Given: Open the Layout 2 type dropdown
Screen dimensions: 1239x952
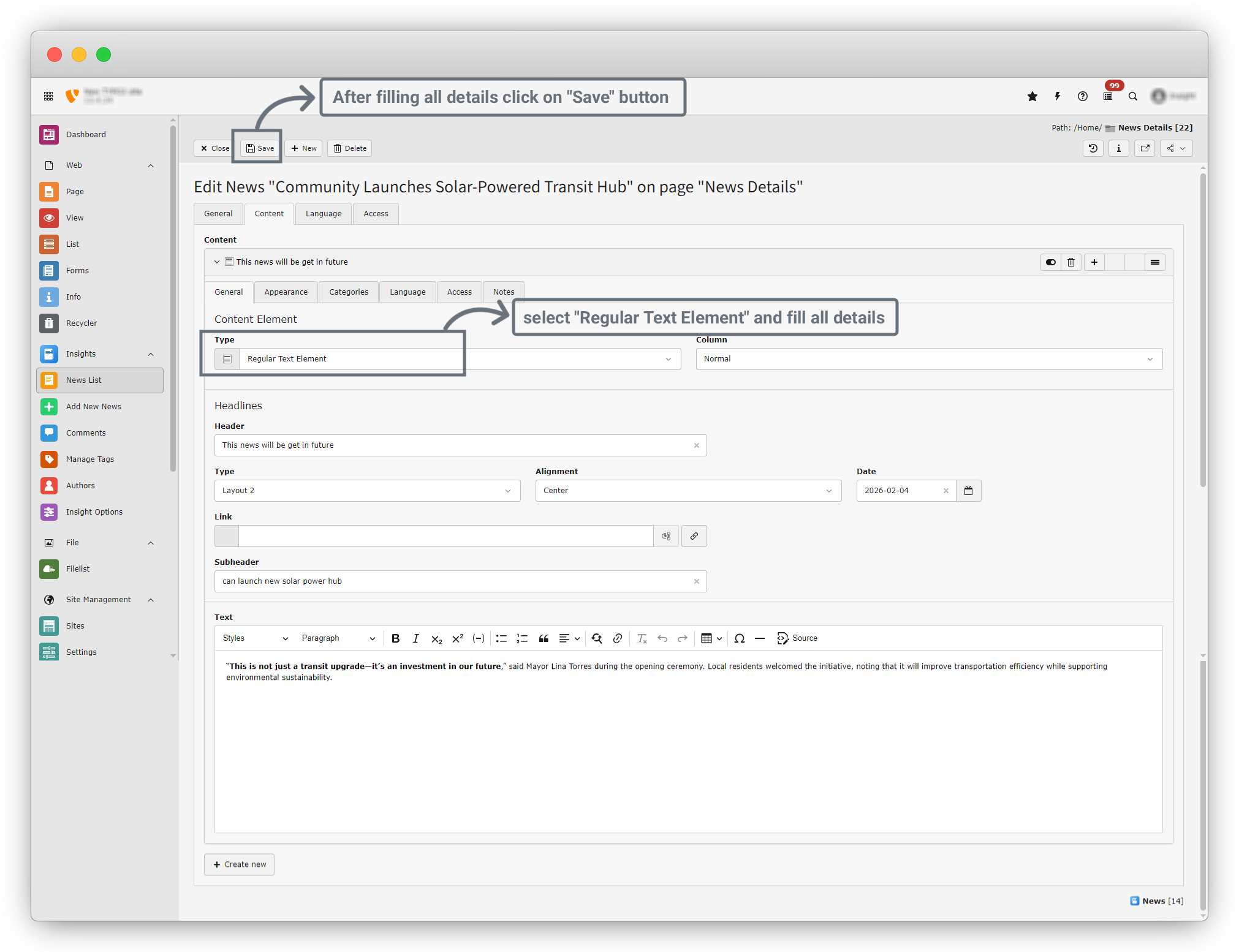Looking at the screenshot, I should pyautogui.click(x=366, y=491).
